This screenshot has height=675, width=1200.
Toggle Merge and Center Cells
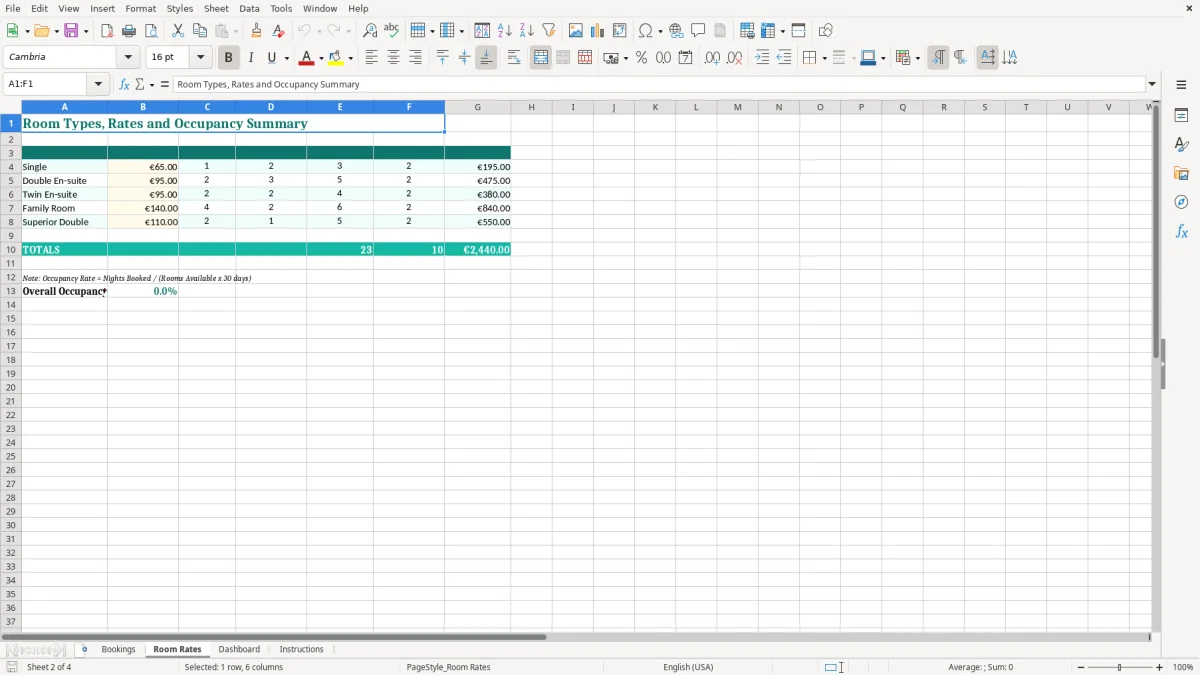point(541,58)
